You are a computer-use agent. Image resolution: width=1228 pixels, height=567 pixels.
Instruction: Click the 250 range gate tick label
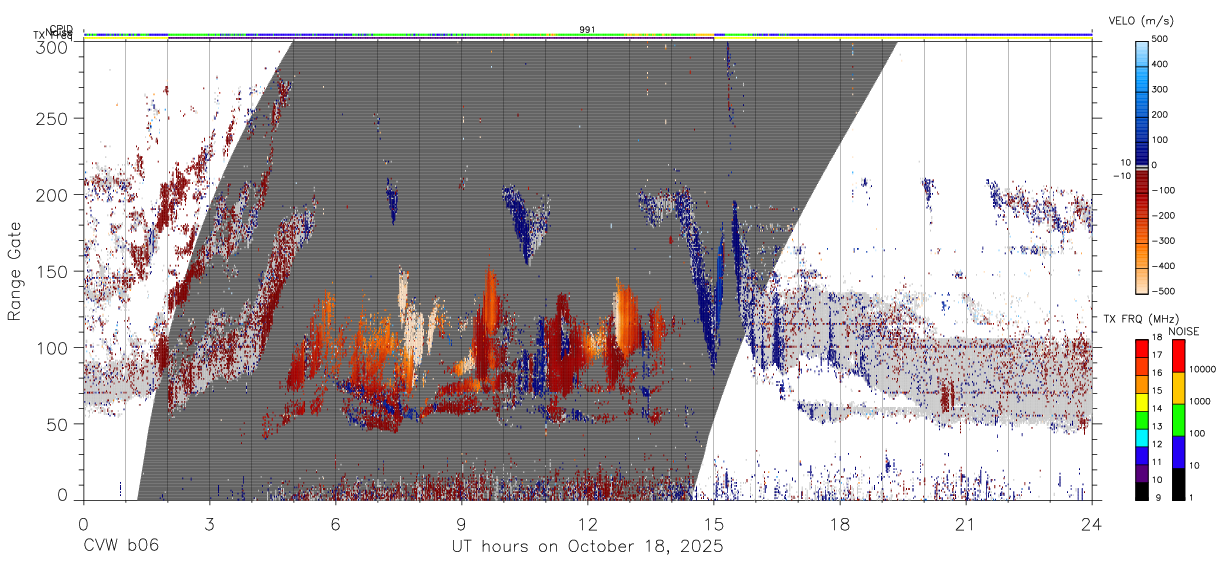[52, 119]
